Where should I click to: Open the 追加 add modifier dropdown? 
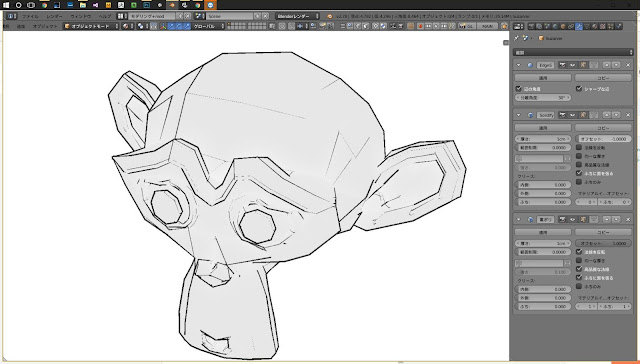click(573, 52)
